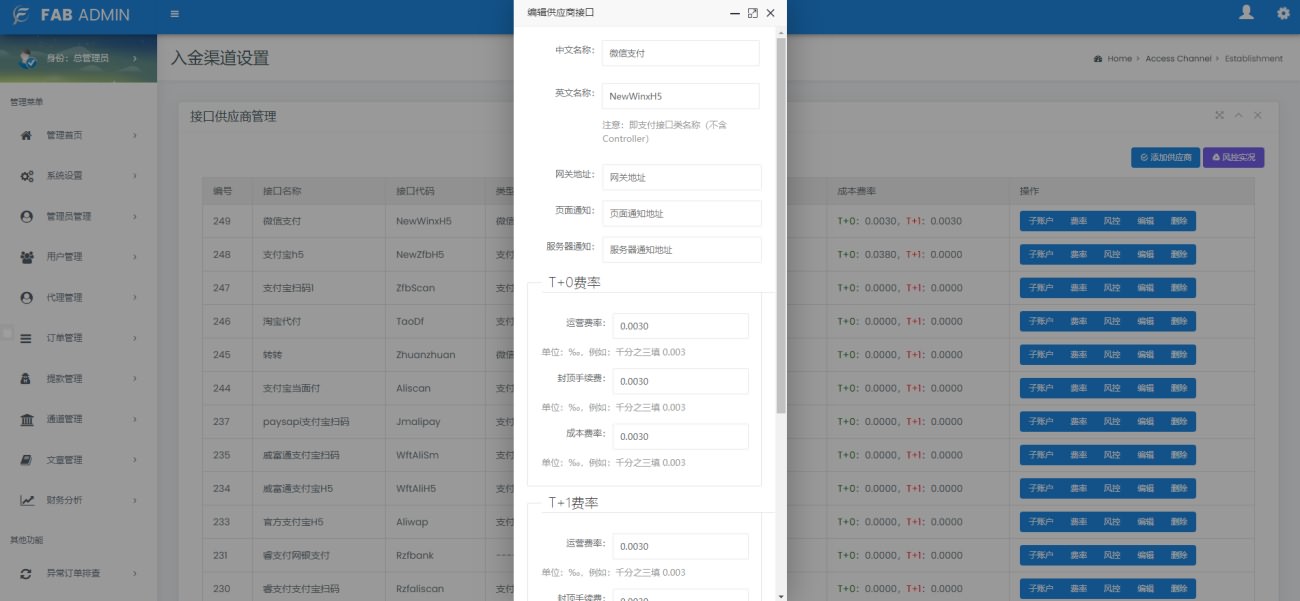Click the 提款管理 icon in sidebar
Screen dimensions: 1300x601
coord(27,379)
